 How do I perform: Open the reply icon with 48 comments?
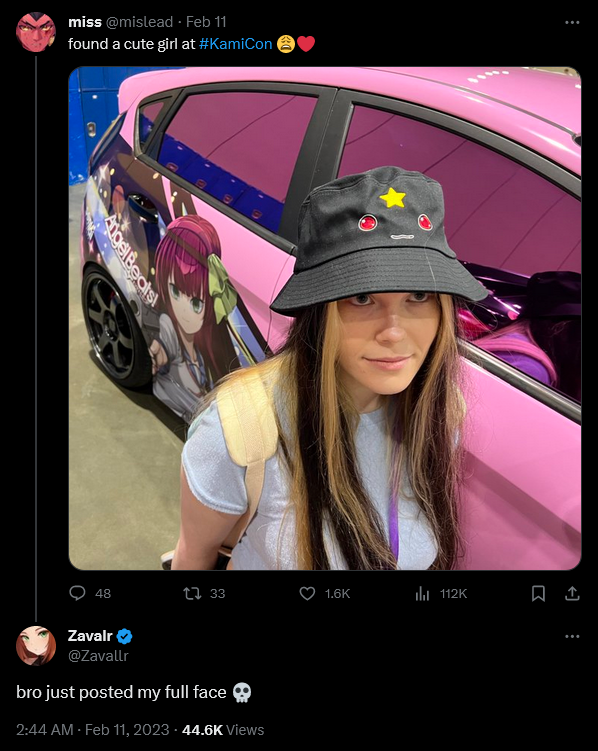coord(77,593)
